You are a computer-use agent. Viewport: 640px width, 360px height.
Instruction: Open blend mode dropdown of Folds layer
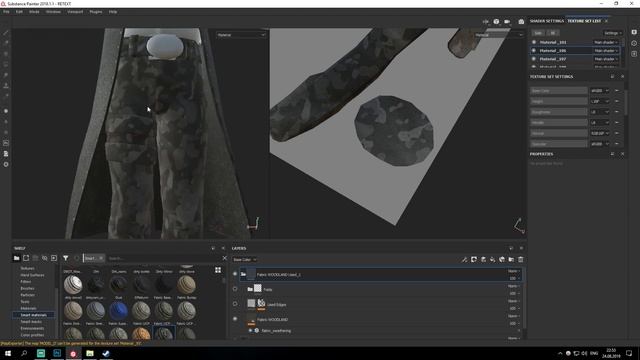[x=514, y=286]
